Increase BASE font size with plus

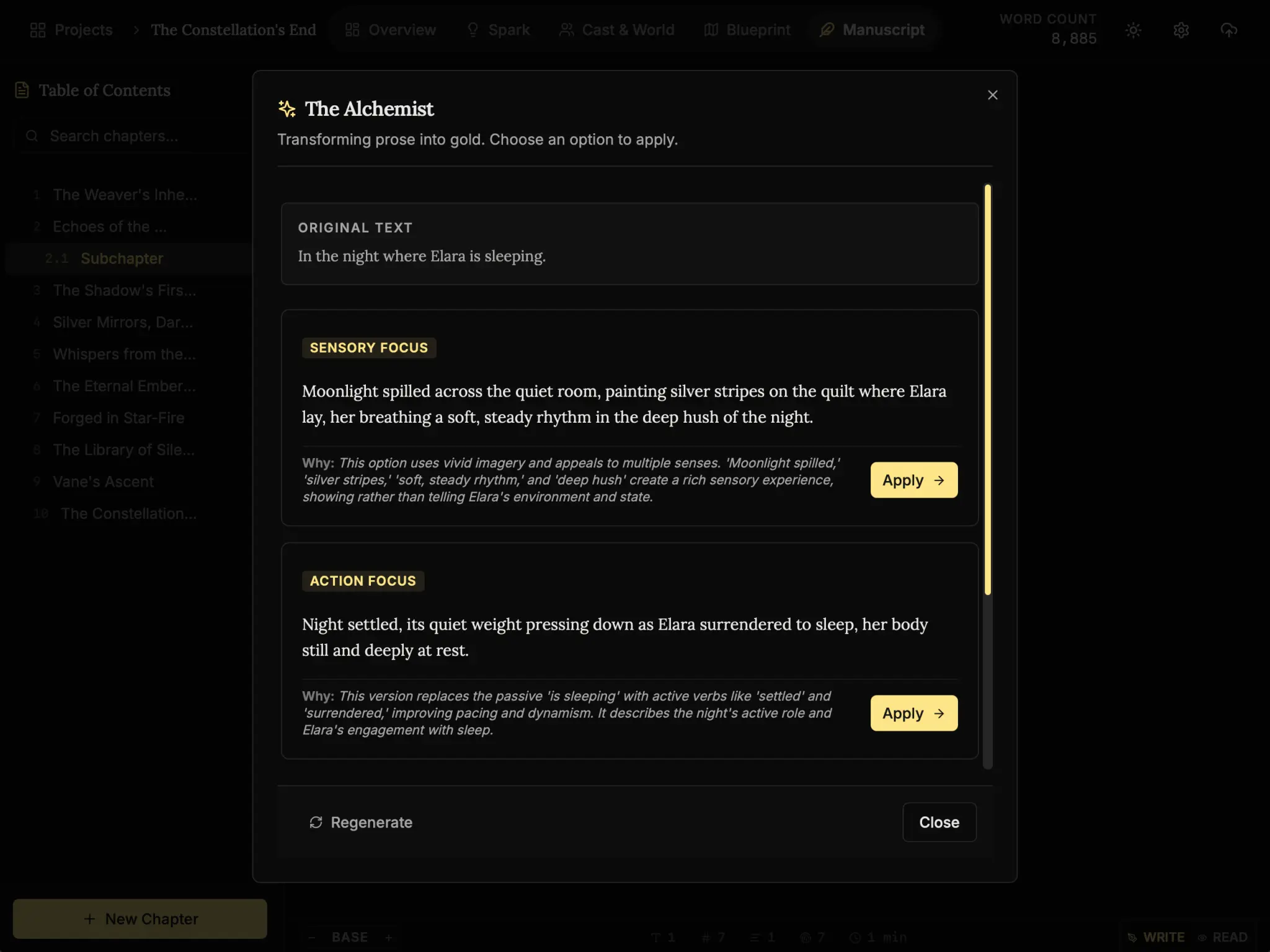(390, 937)
